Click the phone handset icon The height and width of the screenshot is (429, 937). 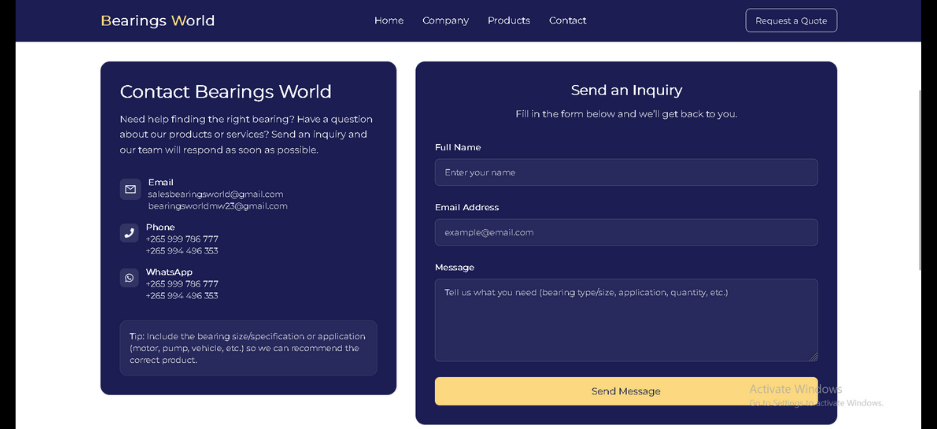[129, 233]
